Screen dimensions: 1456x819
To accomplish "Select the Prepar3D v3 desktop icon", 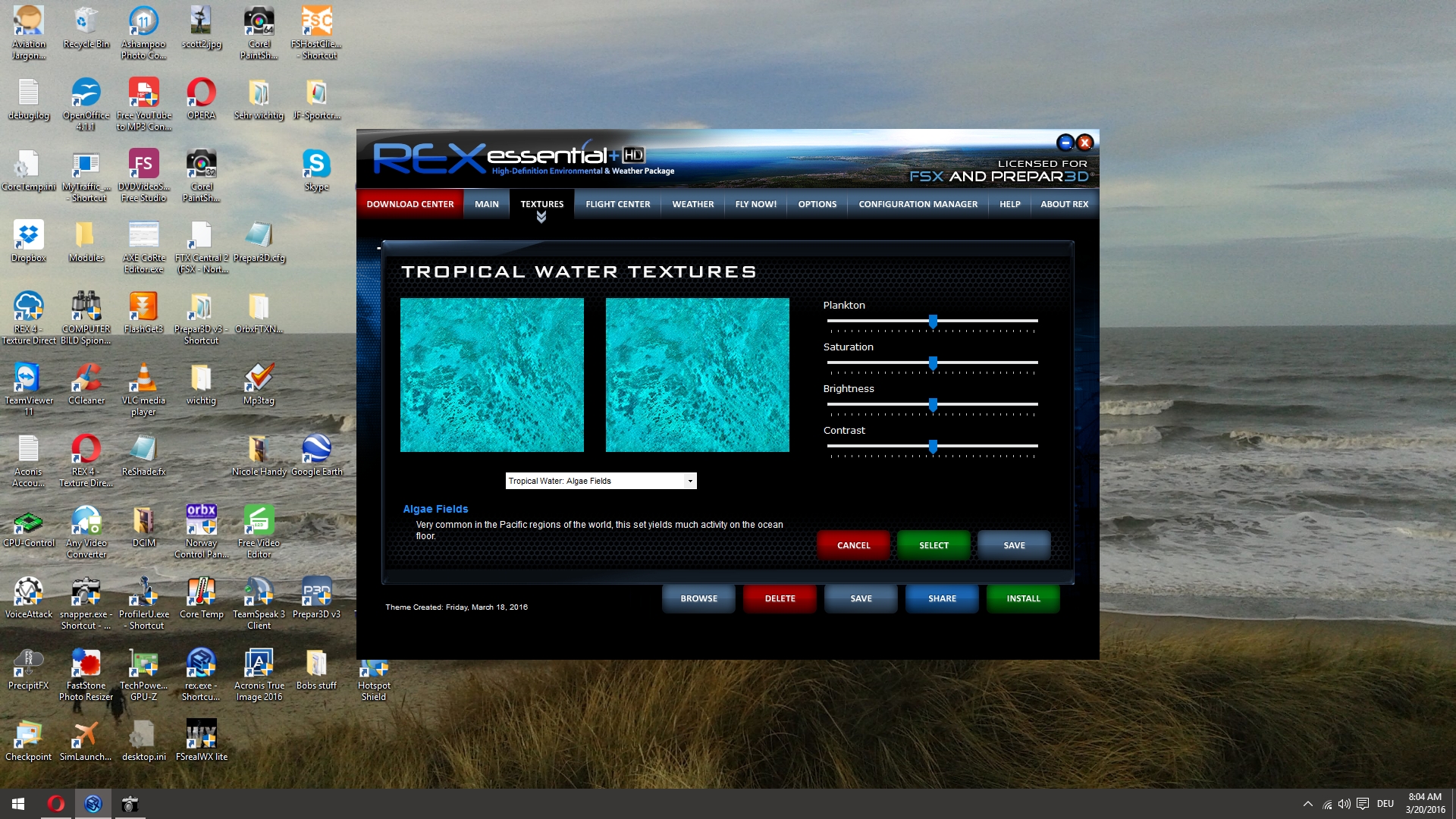I will point(316,598).
